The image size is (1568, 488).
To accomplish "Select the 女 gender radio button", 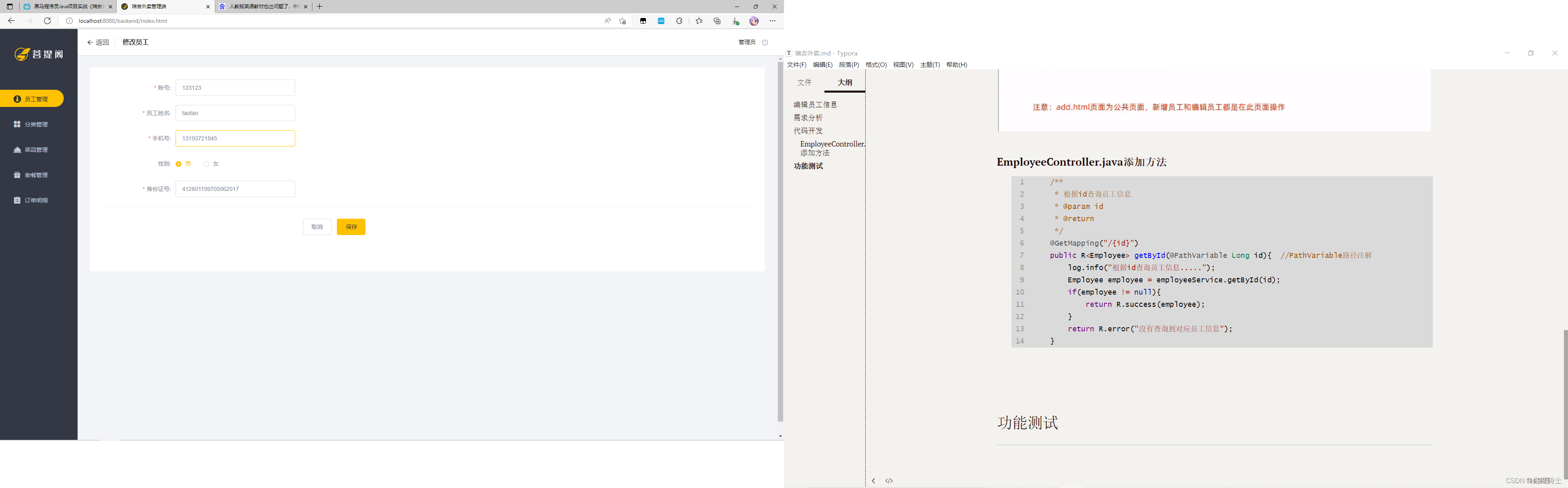I will (x=206, y=164).
